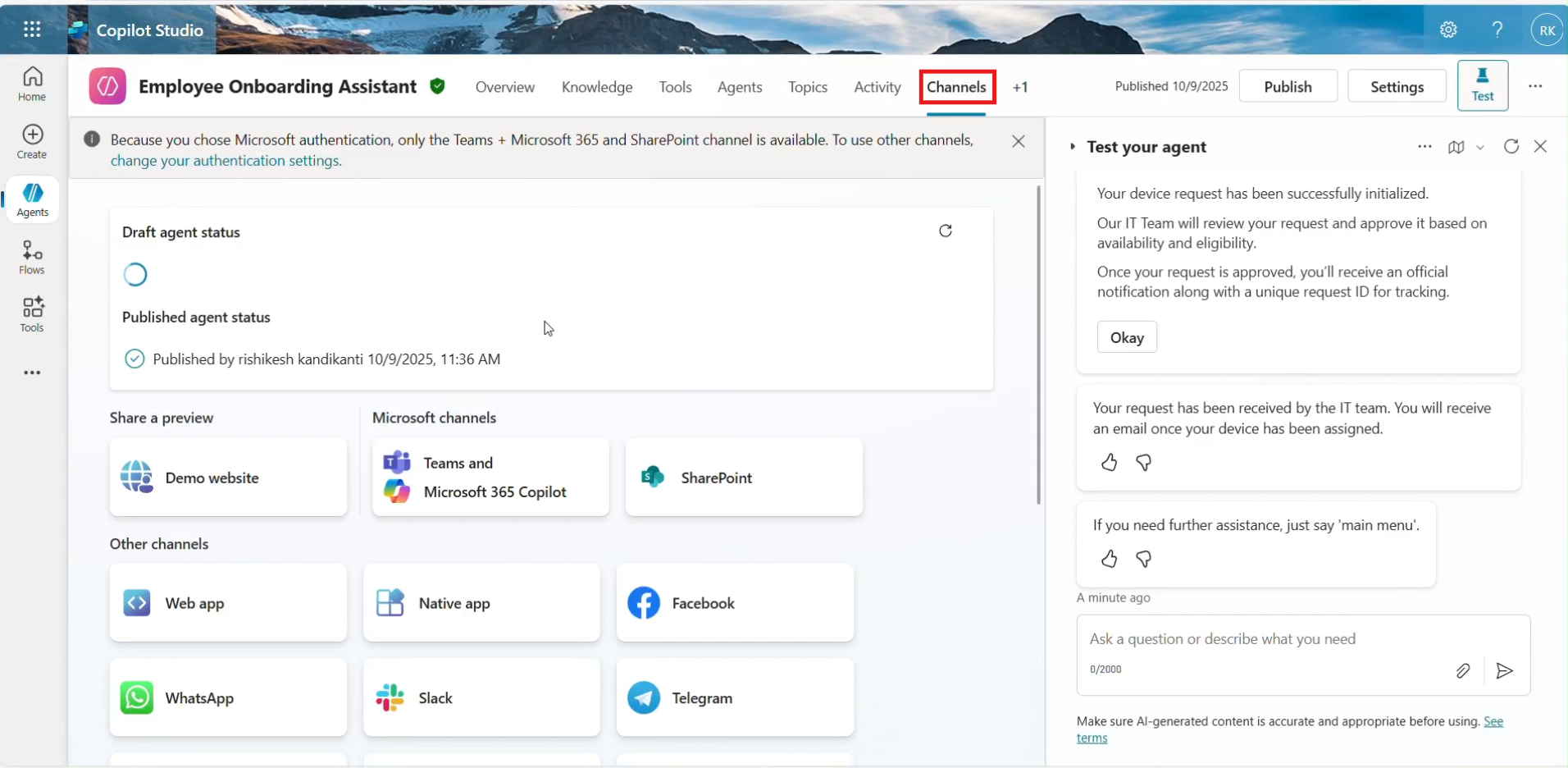Go to Home in the sidebar

(32, 84)
